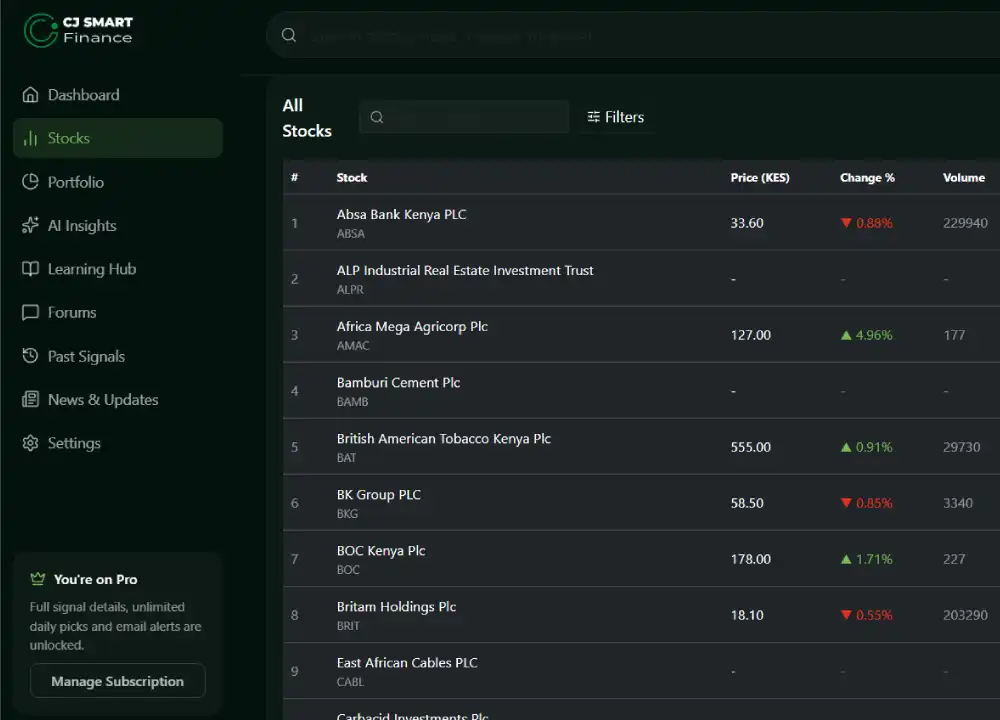Click the Portfolio pie-chart icon

pos(30,182)
